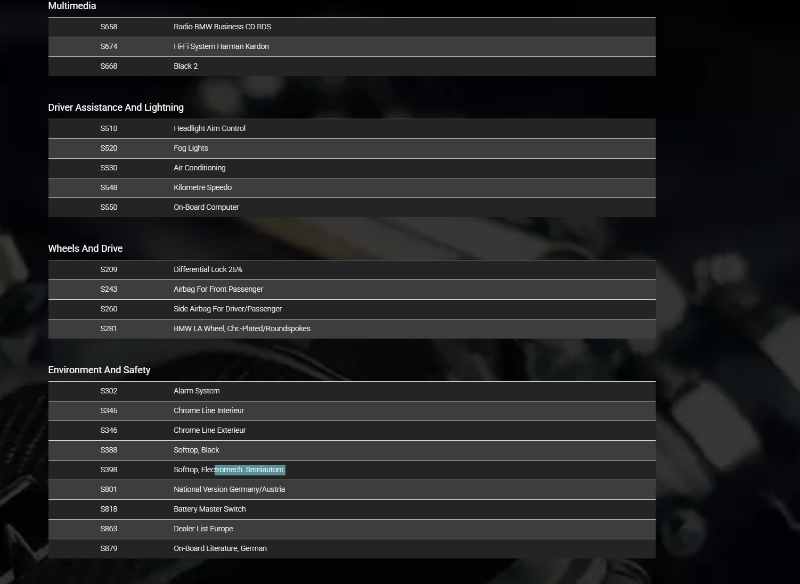The image size is (800, 584).
Task: Click the Environment And Safety heading
Action: point(99,370)
